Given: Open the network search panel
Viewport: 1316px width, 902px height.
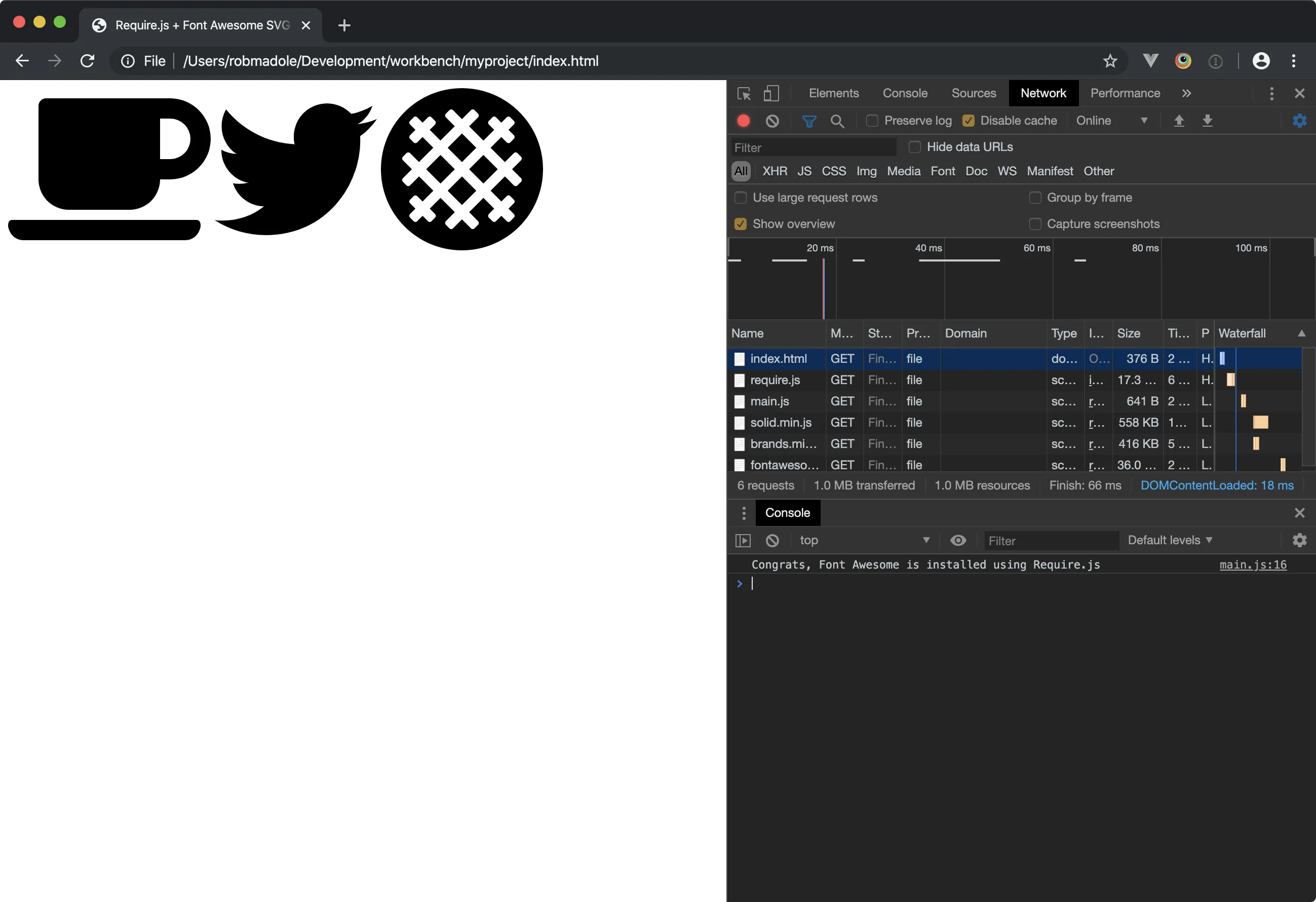Looking at the screenshot, I should (837, 121).
